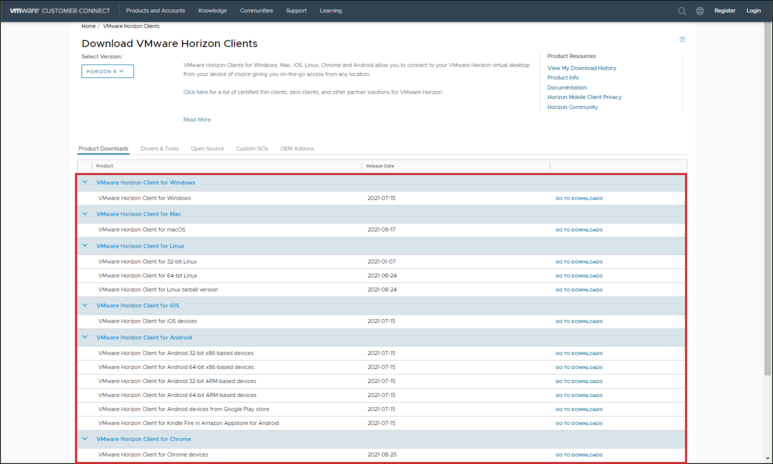The height and width of the screenshot is (464, 773).
Task: Select the 2021-09-17 release date cell
Action: 382,230
